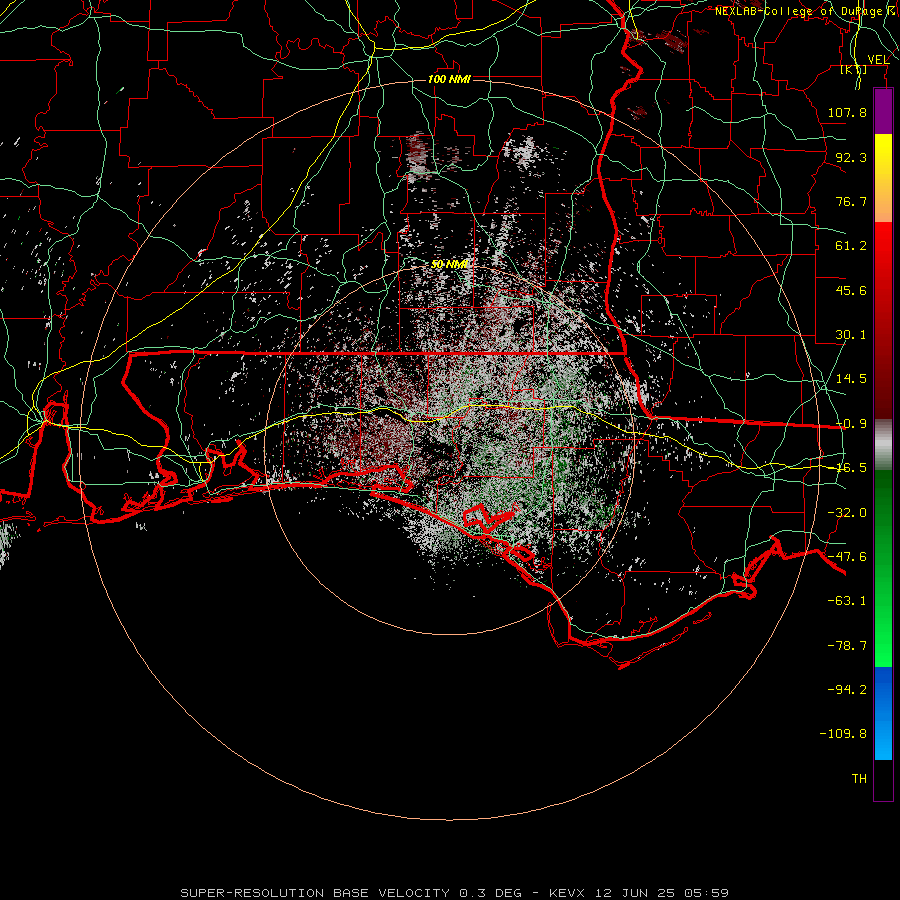Screen dimensions: 900x900
Task: Click the TH threshold label
Action: (x=859, y=778)
